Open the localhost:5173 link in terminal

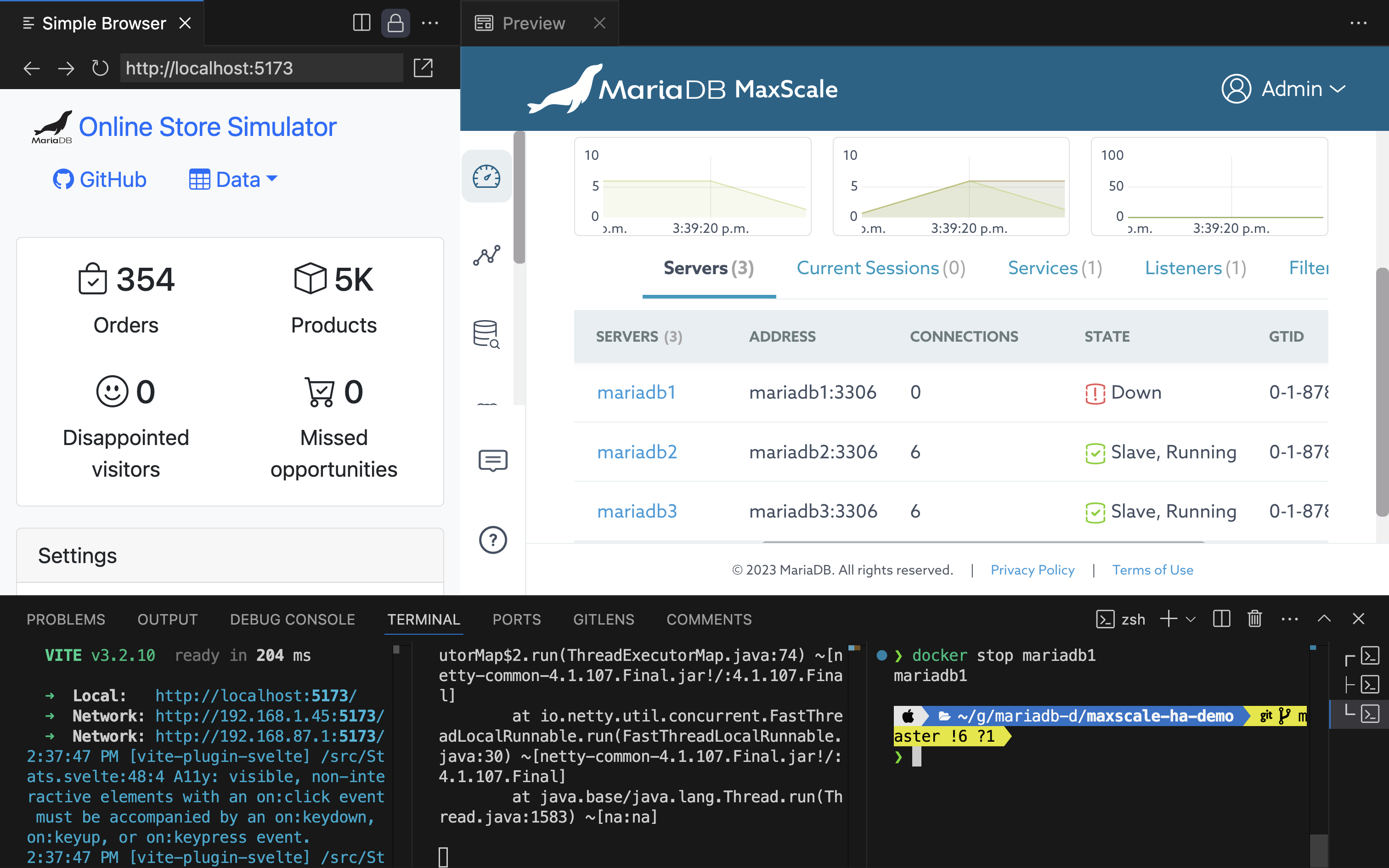[256, 696]
